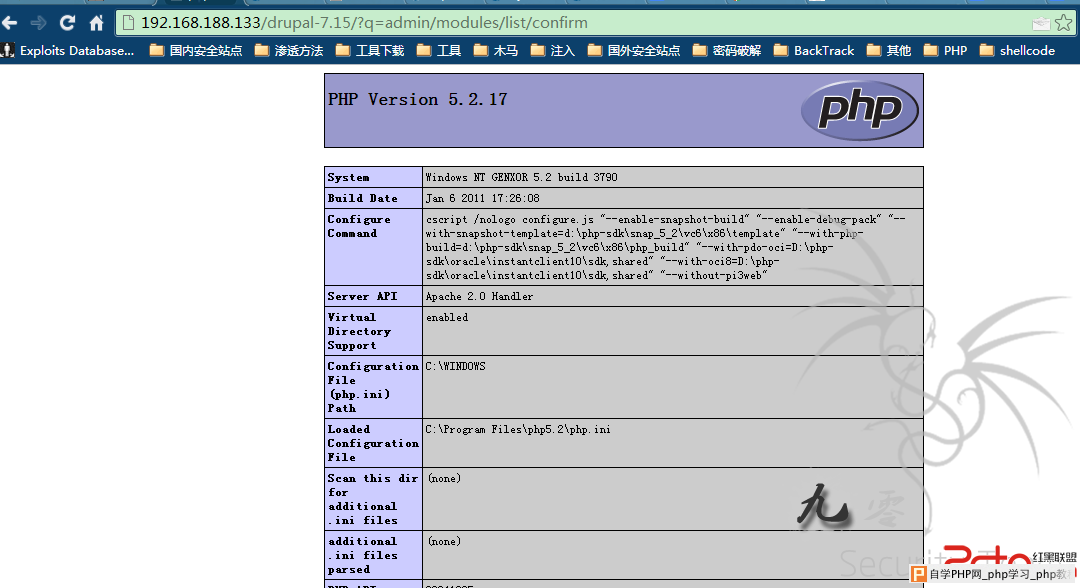Expand the 注入 bookmark folder
This screenshot has height=588, width=1080.
click(x=552, y=50)
